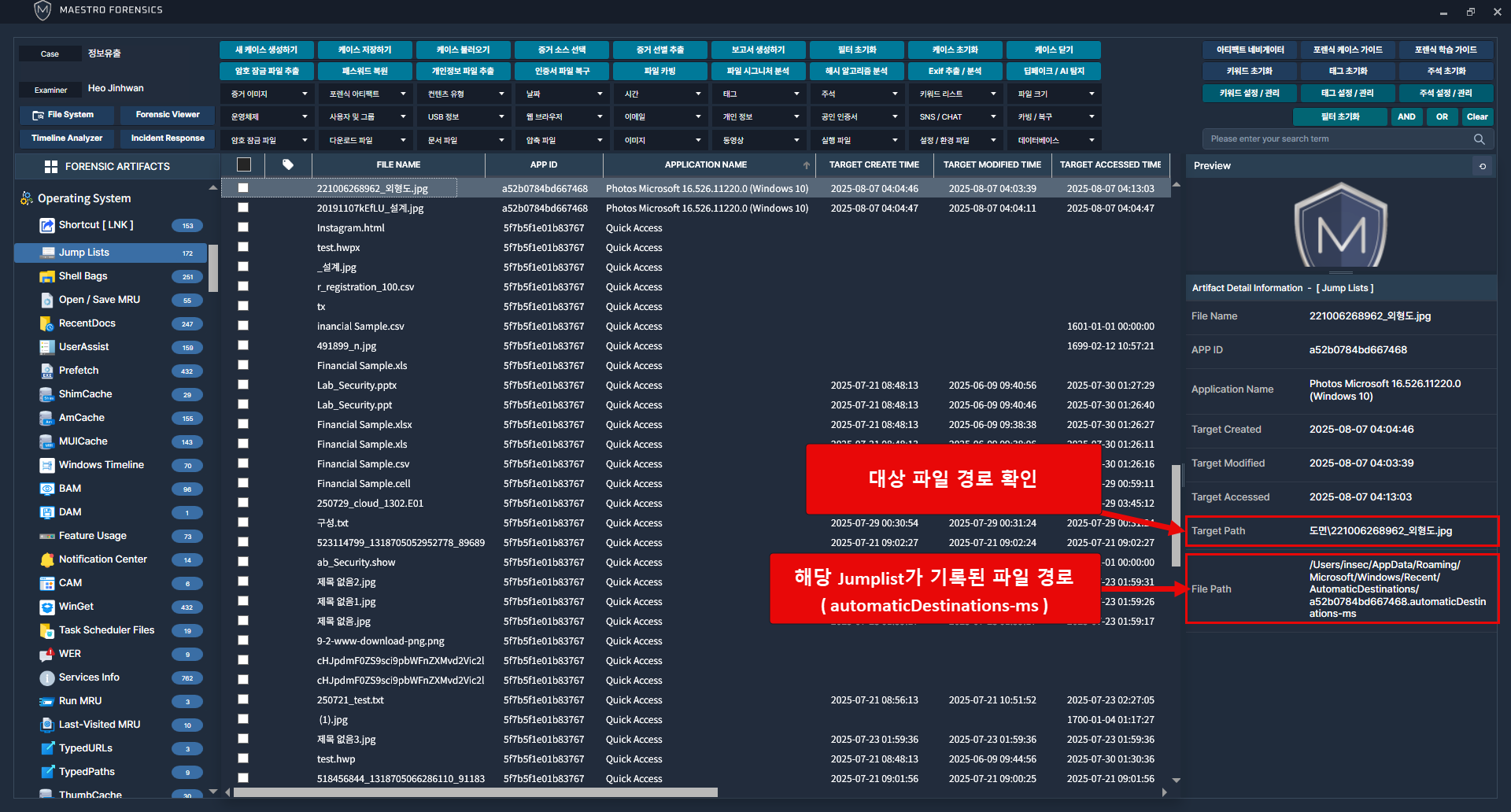1511x812 pixels.
Task: Click the RecentDocs artifact icon
Action: (46, 323)
